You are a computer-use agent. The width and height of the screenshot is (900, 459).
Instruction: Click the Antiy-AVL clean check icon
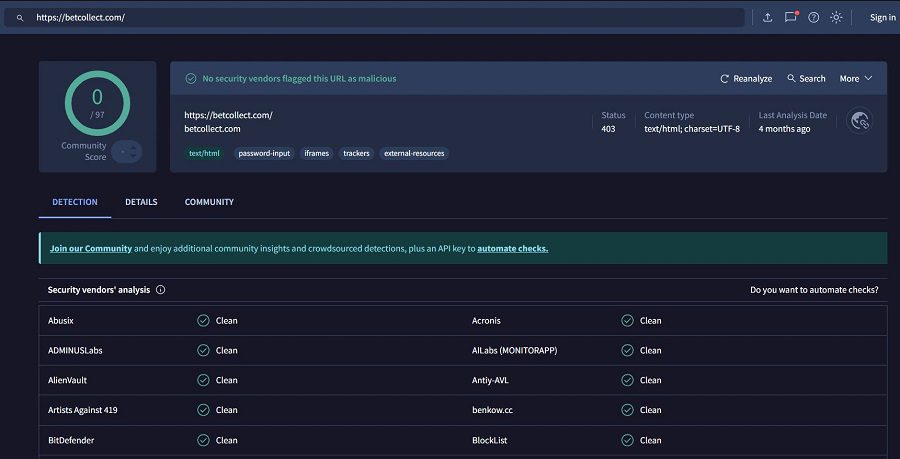pyautogui.click(x=627, y=380)
